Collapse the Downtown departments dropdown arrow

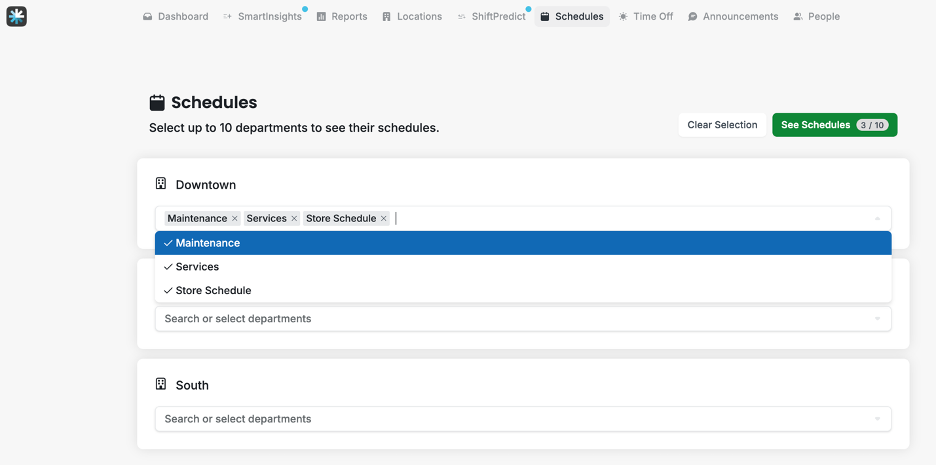877,219
